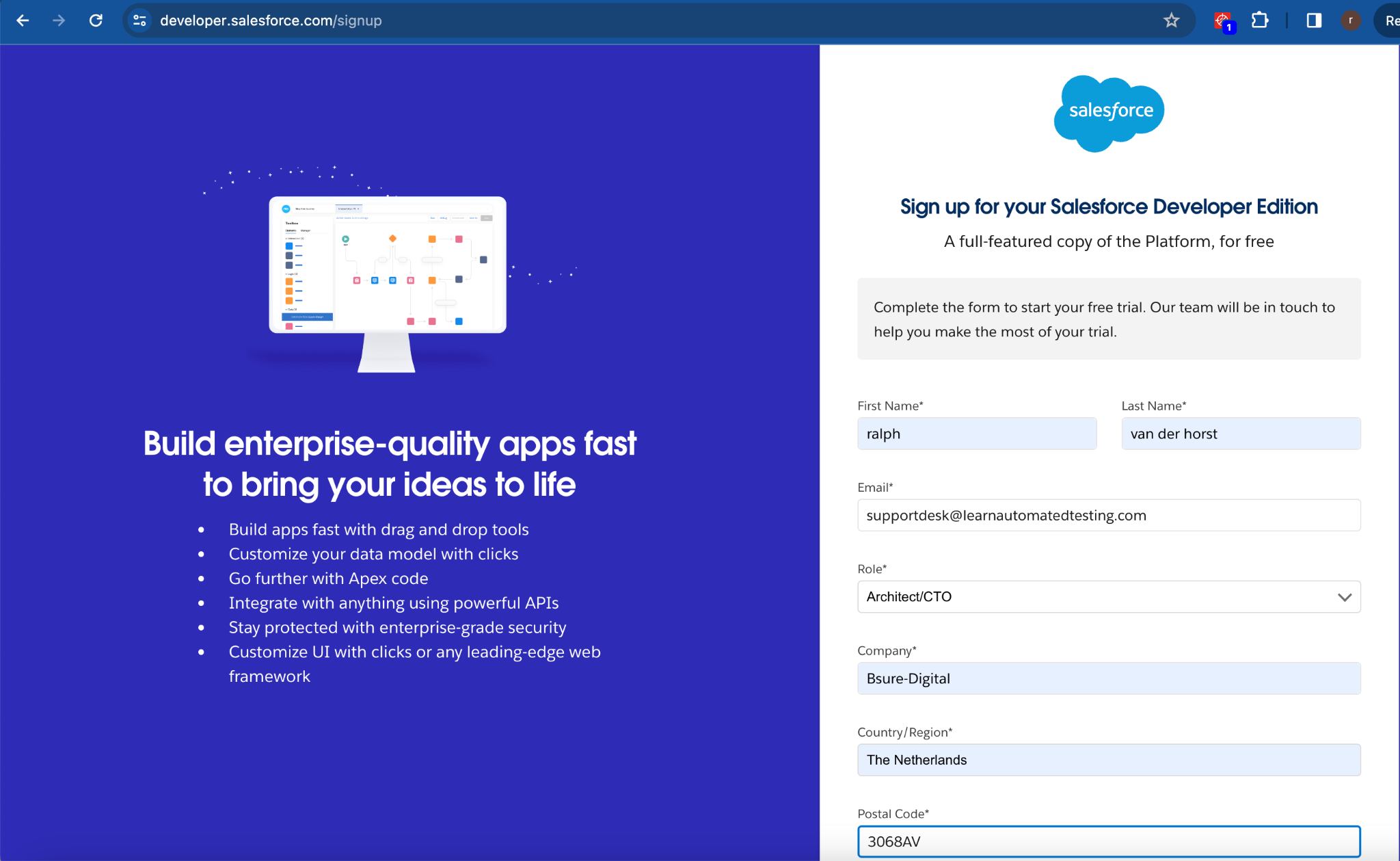
Task: Open the Country/Region selector
Action: [1109, 760]
